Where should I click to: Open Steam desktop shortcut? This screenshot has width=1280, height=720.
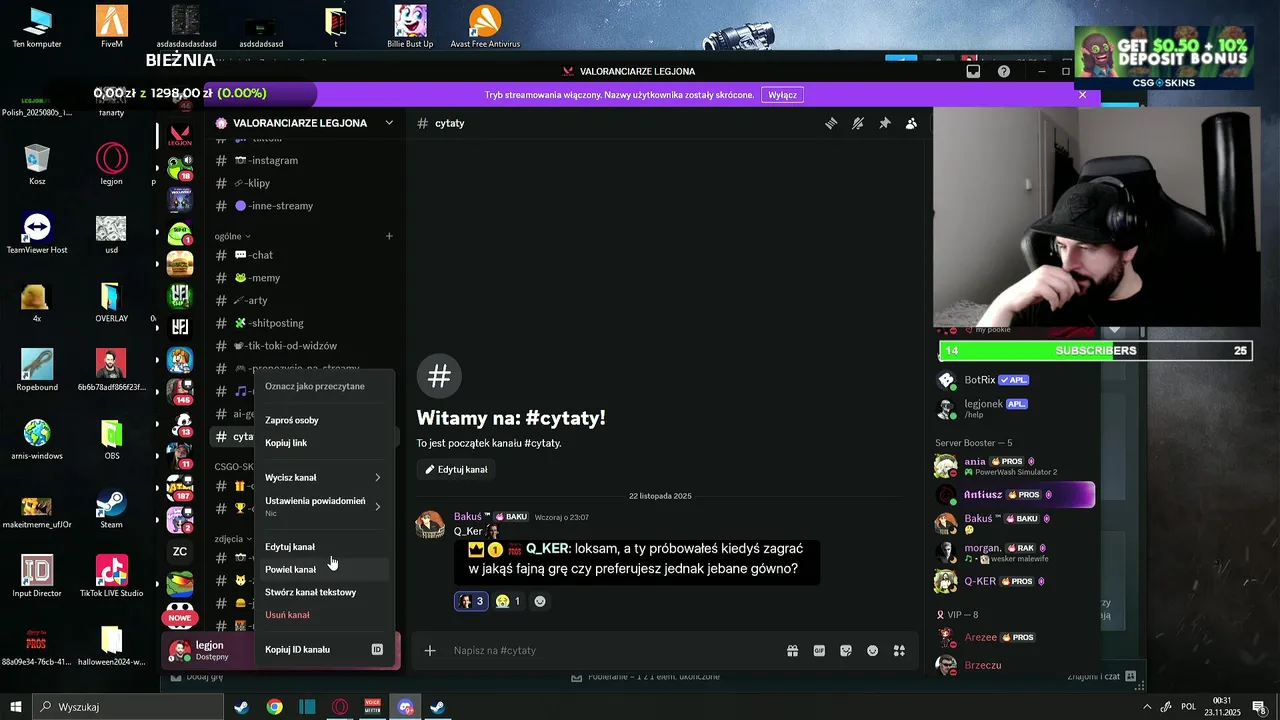(111, 509)
